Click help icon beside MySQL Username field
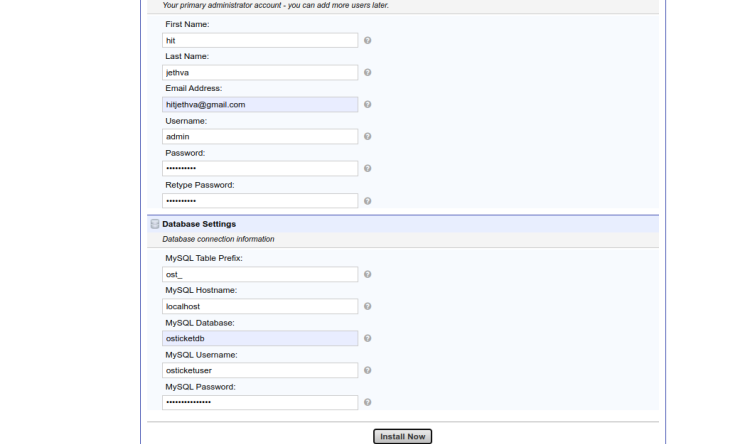 (x=368, y=371)
